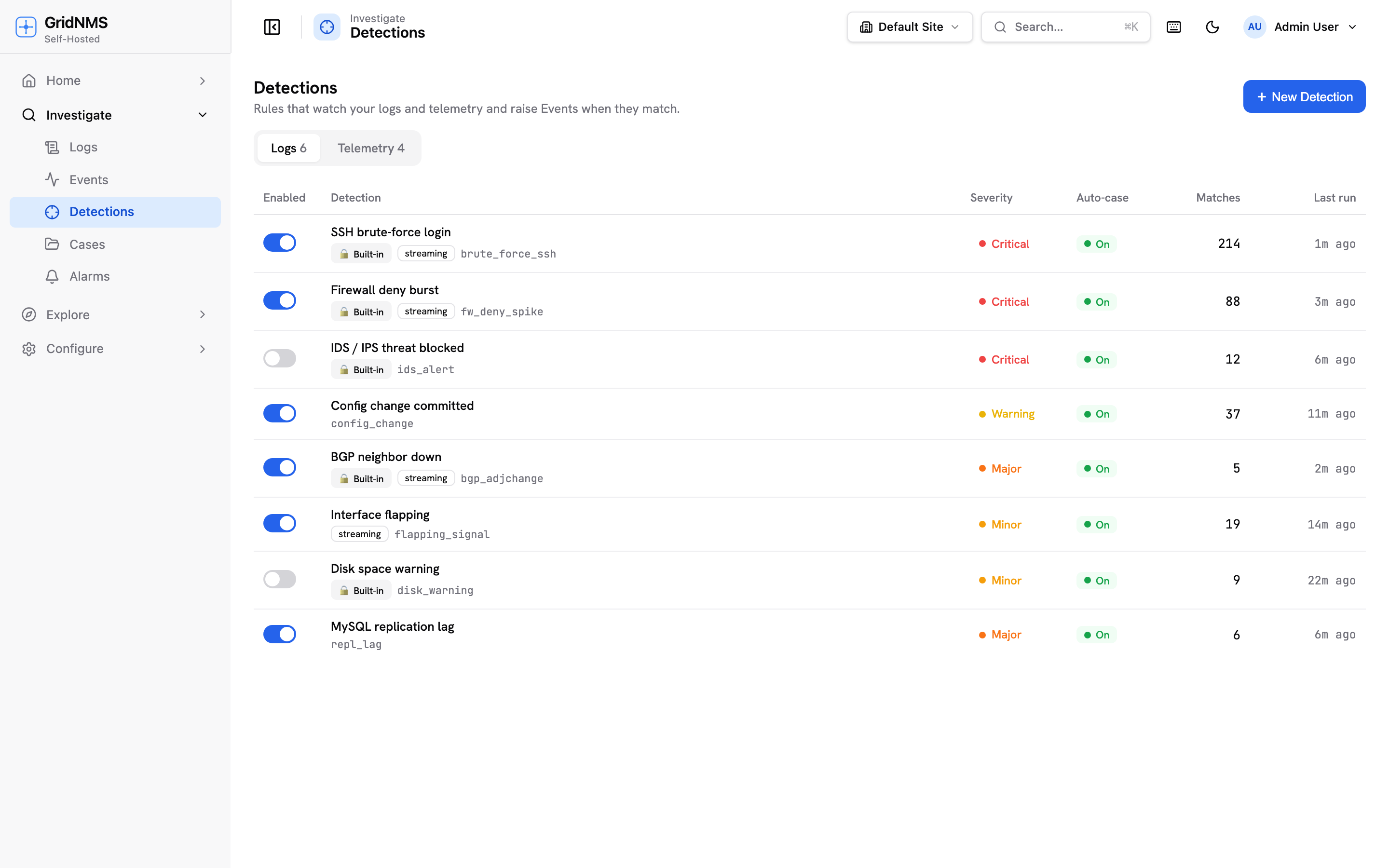The image size is (1389, 868).
Task: Disable the Firewall deny burst toggle
Action: click(x=280, y=301)
